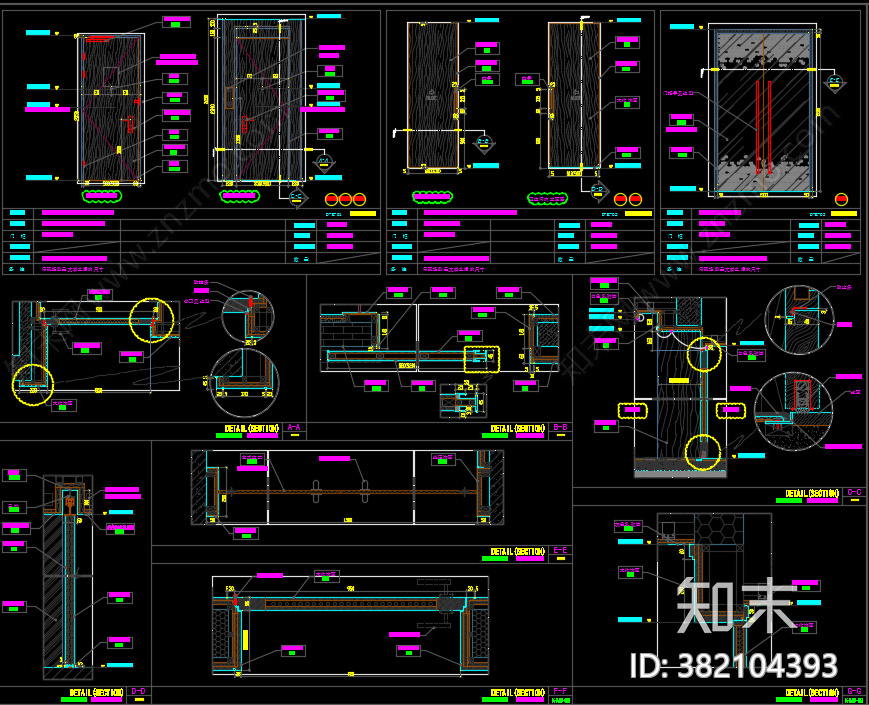Select the C-C section label

click(855, 492)
